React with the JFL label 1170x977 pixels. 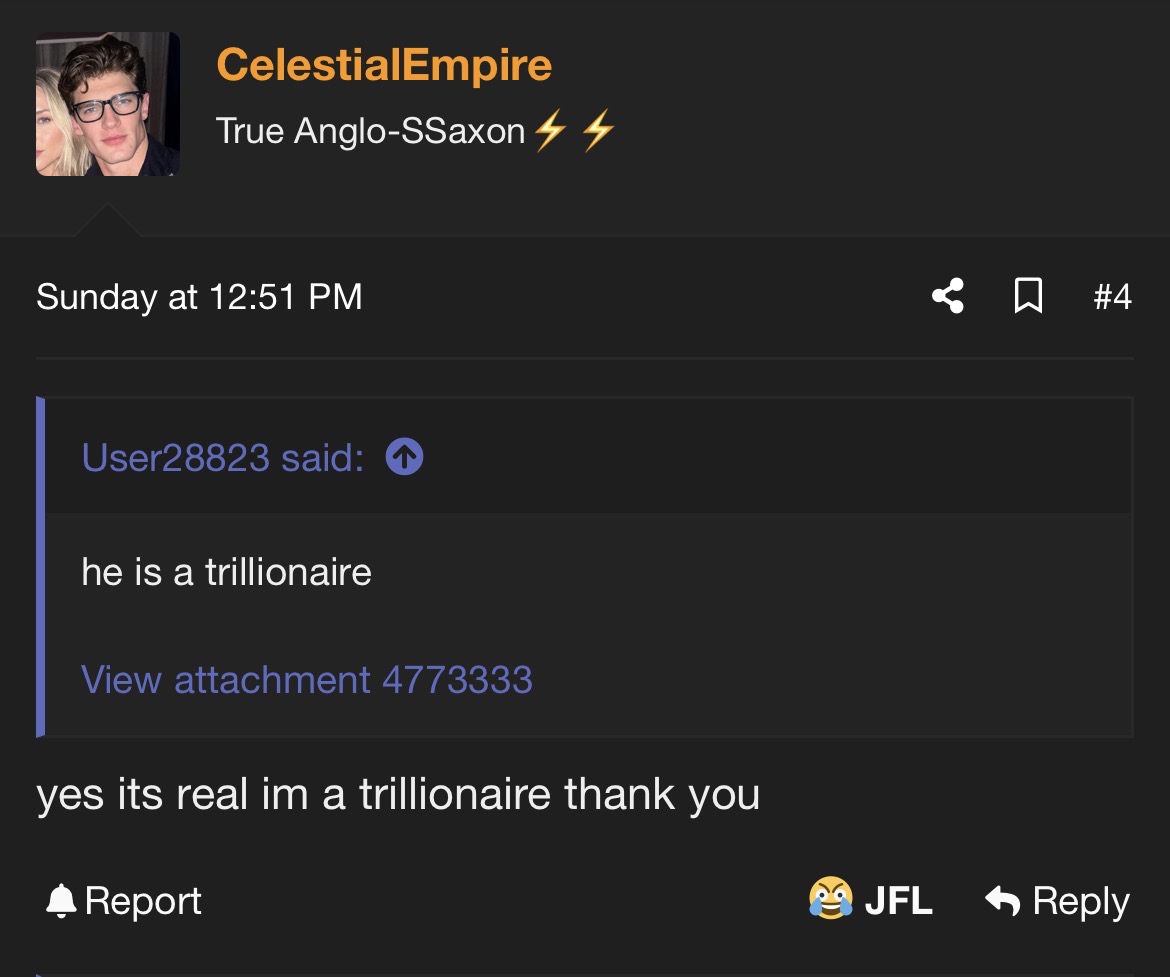pos(898,901)
